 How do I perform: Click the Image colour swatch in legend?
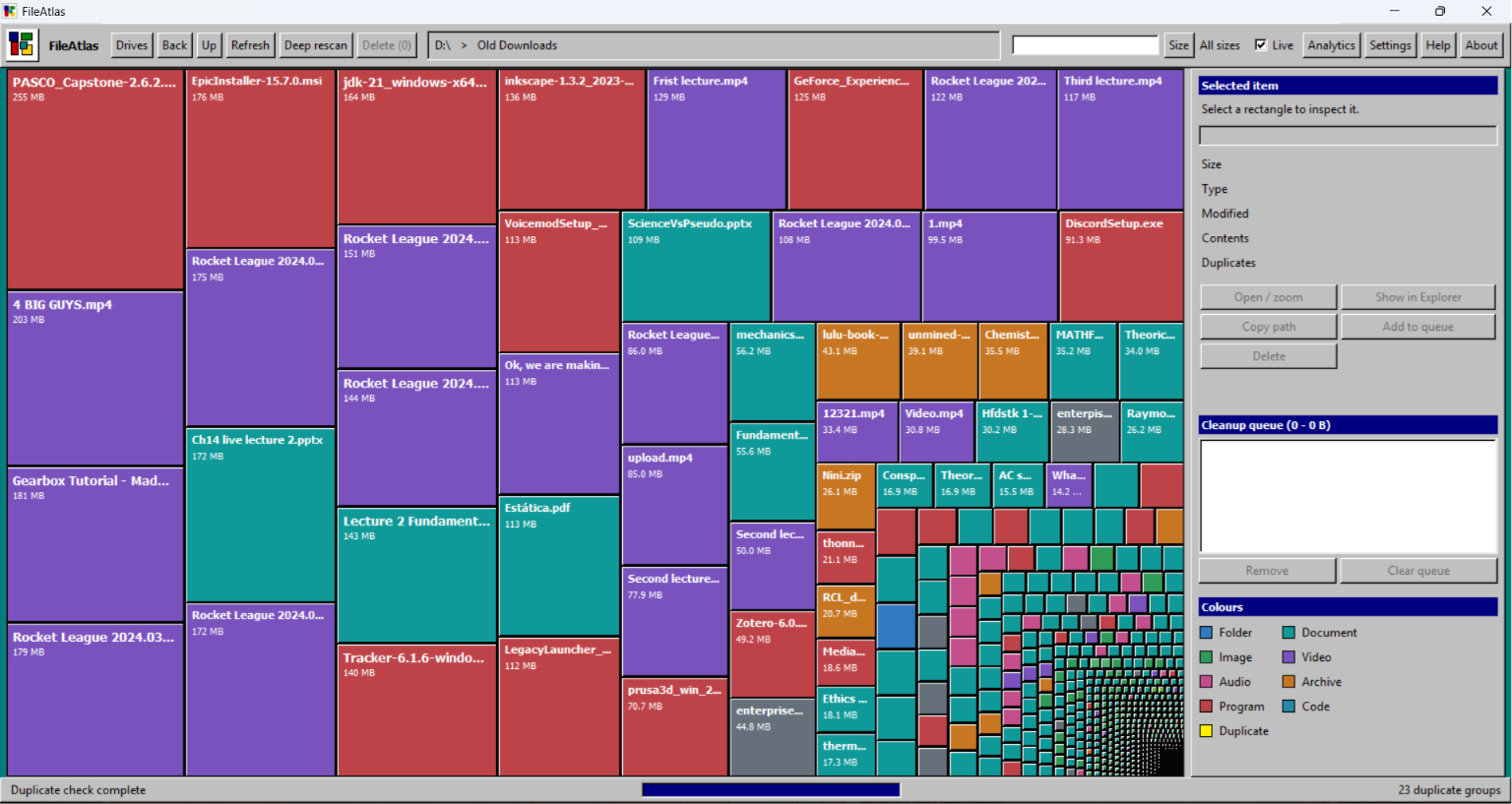point(1206,657)
